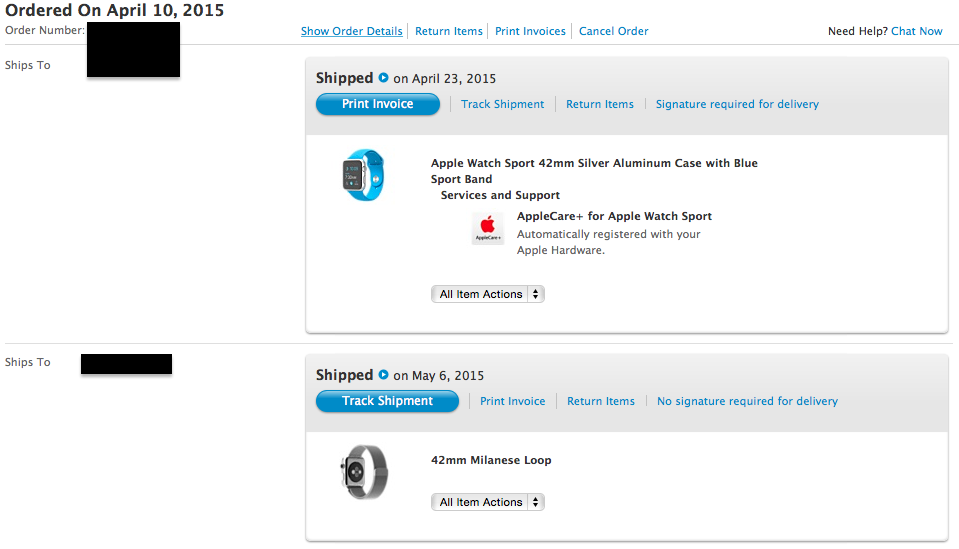This screenshot has height=549, width=959.
Task: Select the Cancel Order link
Action: 613,31
